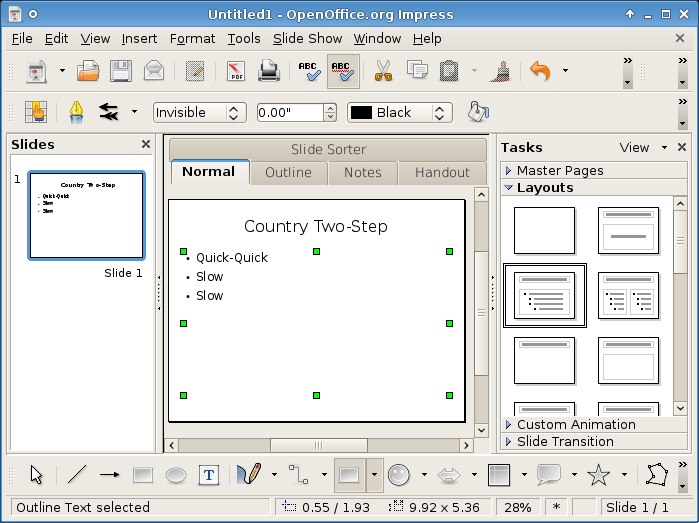Toggle AutoSpellcheck button
Viewport: 699px width, 523px height.
click(x=343, y=71)
